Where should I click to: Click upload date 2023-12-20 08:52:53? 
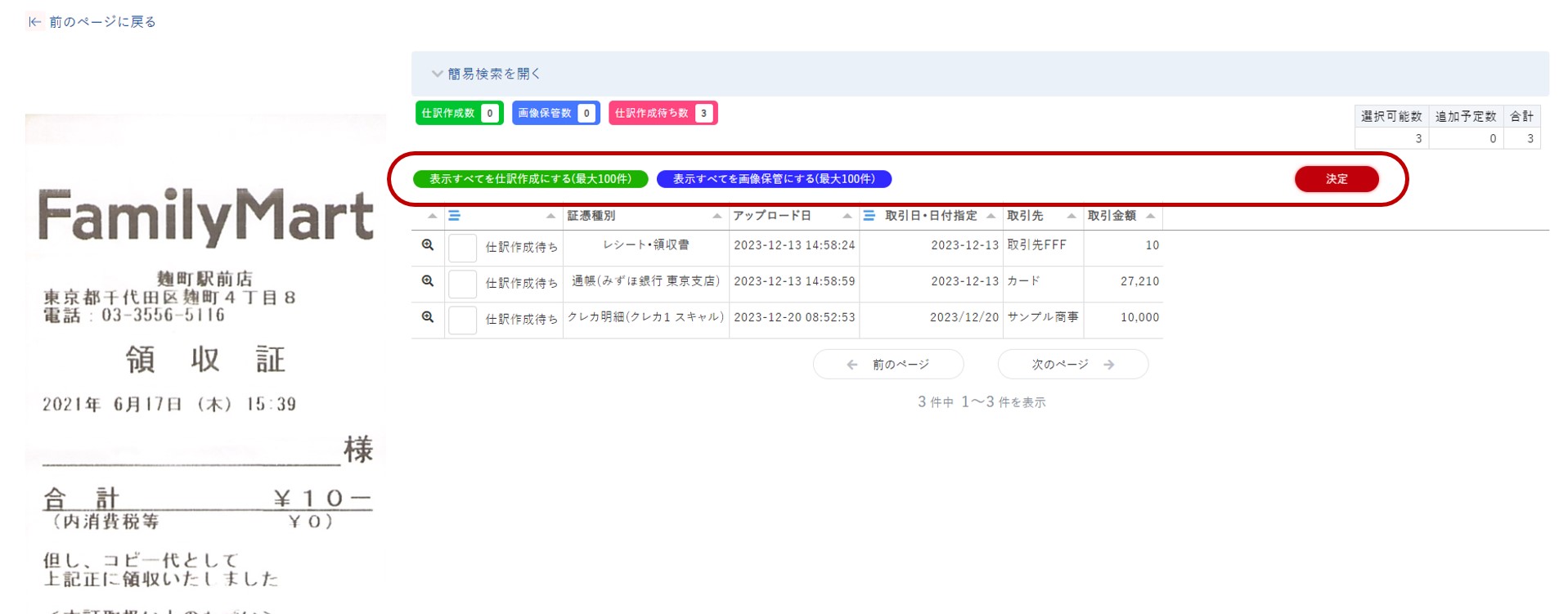(x=794, y=316)
